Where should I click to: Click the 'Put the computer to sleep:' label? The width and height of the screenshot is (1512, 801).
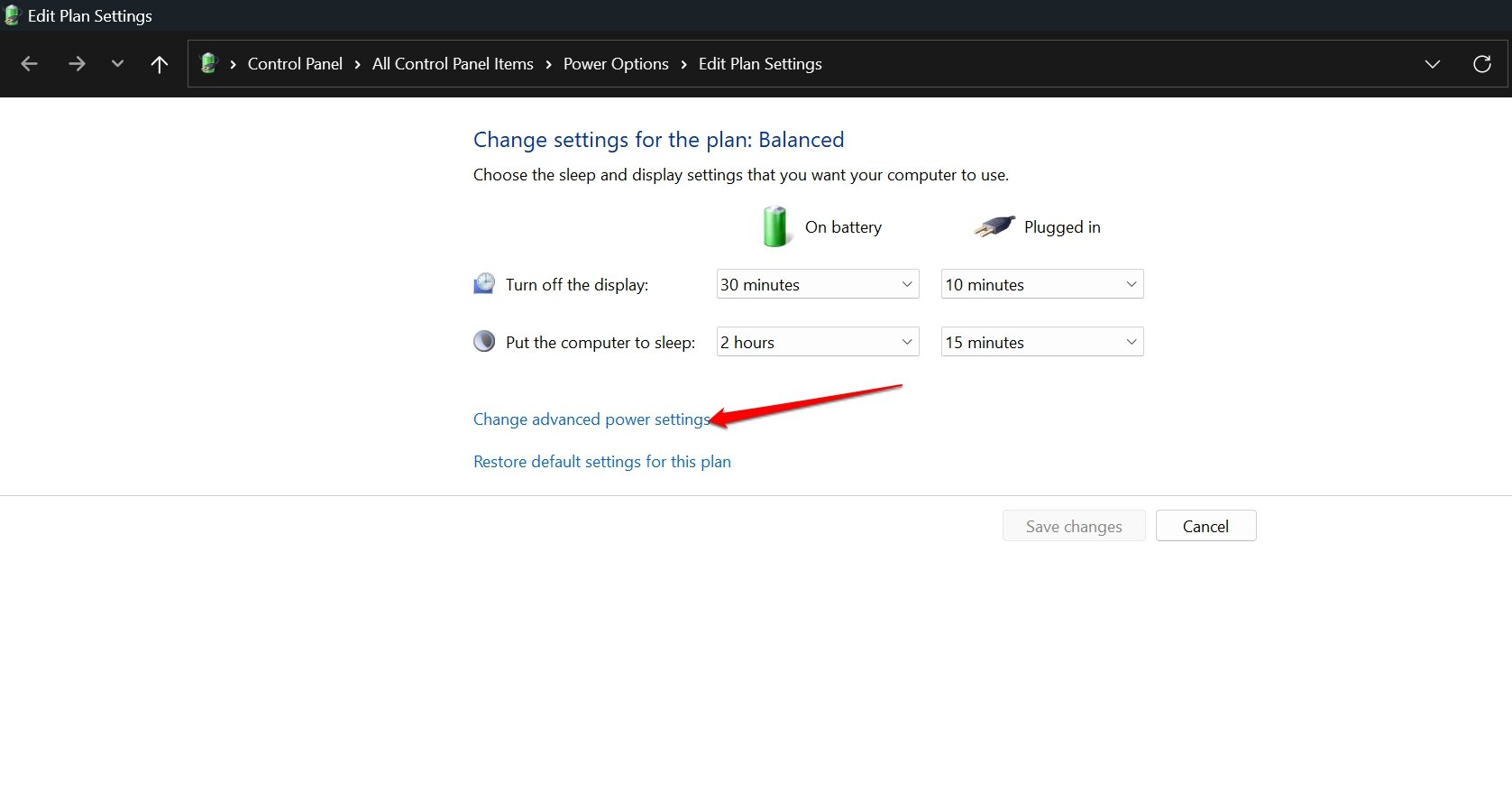[600, 343]
